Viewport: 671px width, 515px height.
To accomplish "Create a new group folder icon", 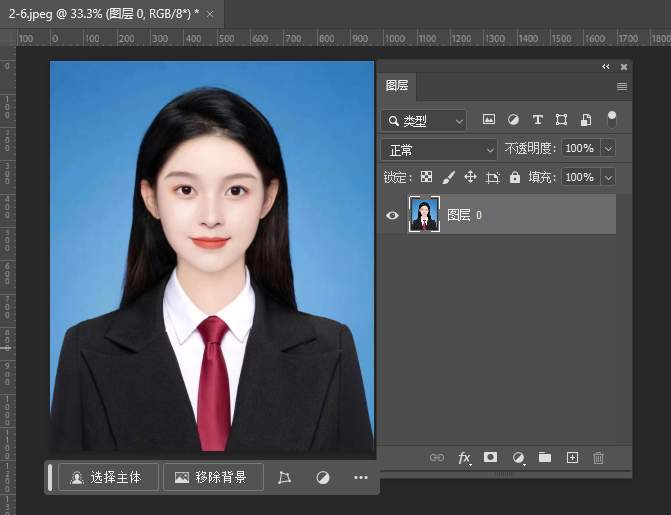I will coord(545,457).
